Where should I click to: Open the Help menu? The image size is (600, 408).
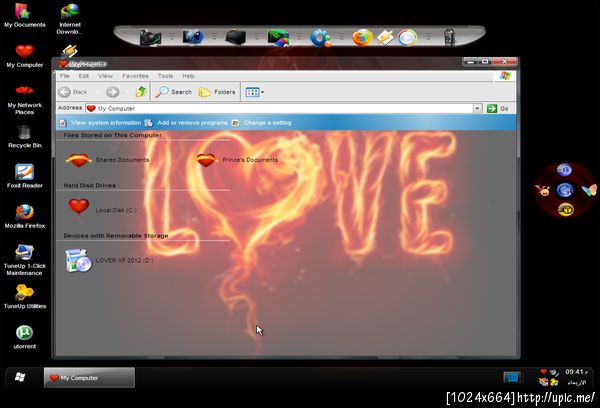click(188, 76)
